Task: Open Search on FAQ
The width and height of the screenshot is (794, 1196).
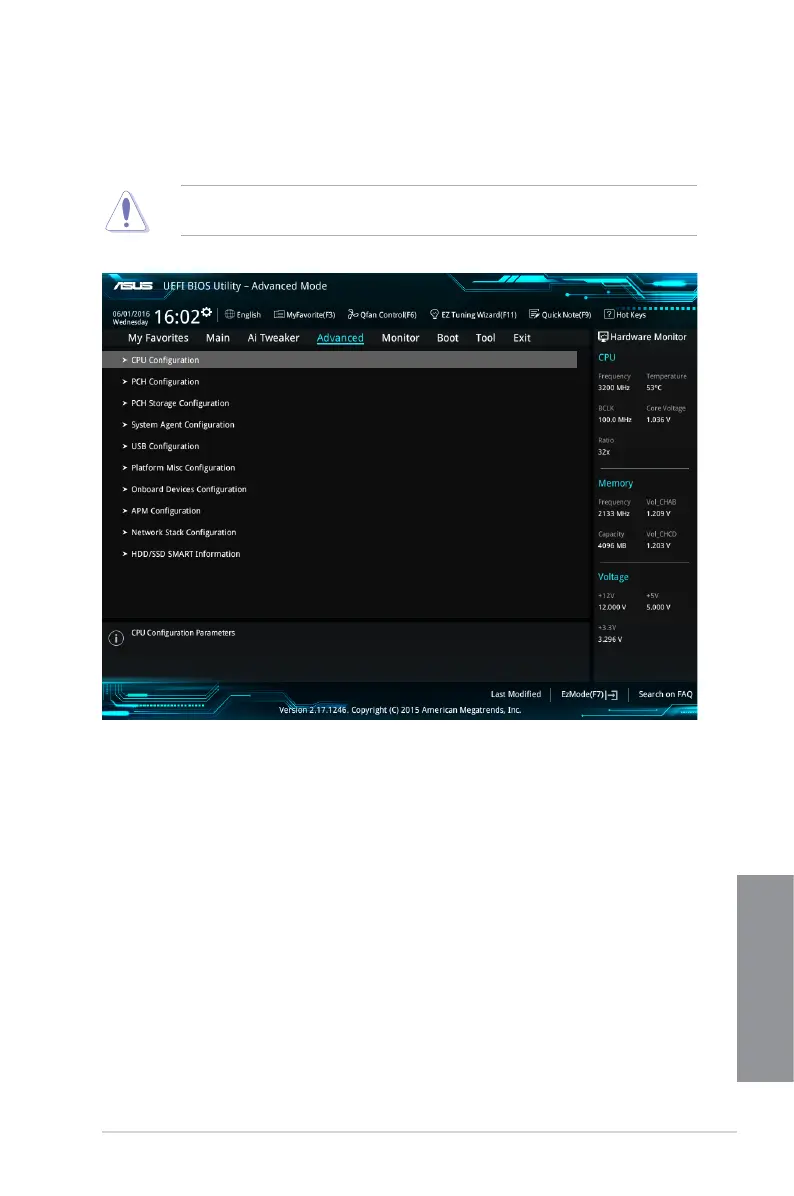Action: pyautogui.click(x=665, y=694)
